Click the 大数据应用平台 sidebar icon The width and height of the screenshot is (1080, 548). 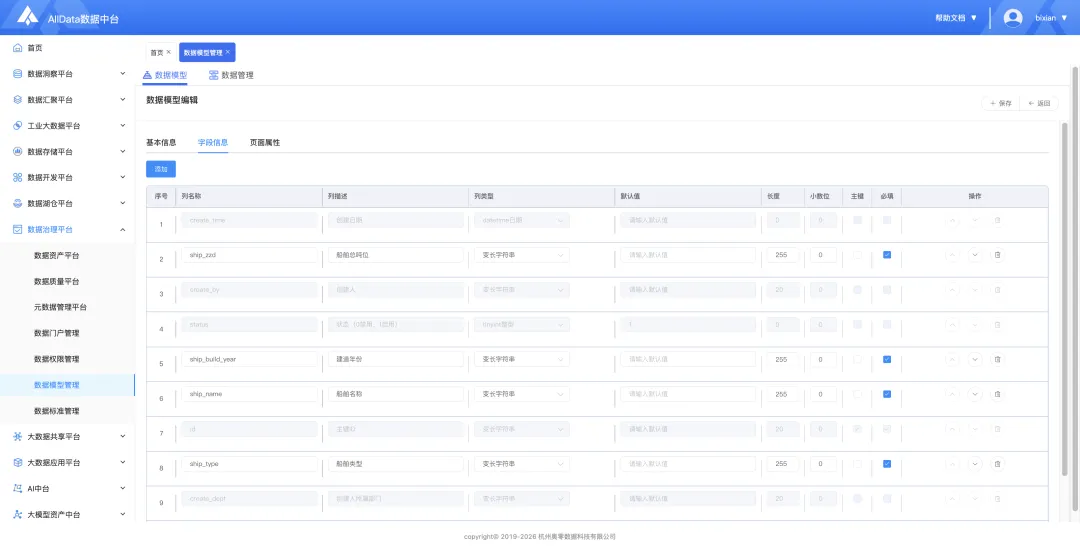click(x=18, y=463)
